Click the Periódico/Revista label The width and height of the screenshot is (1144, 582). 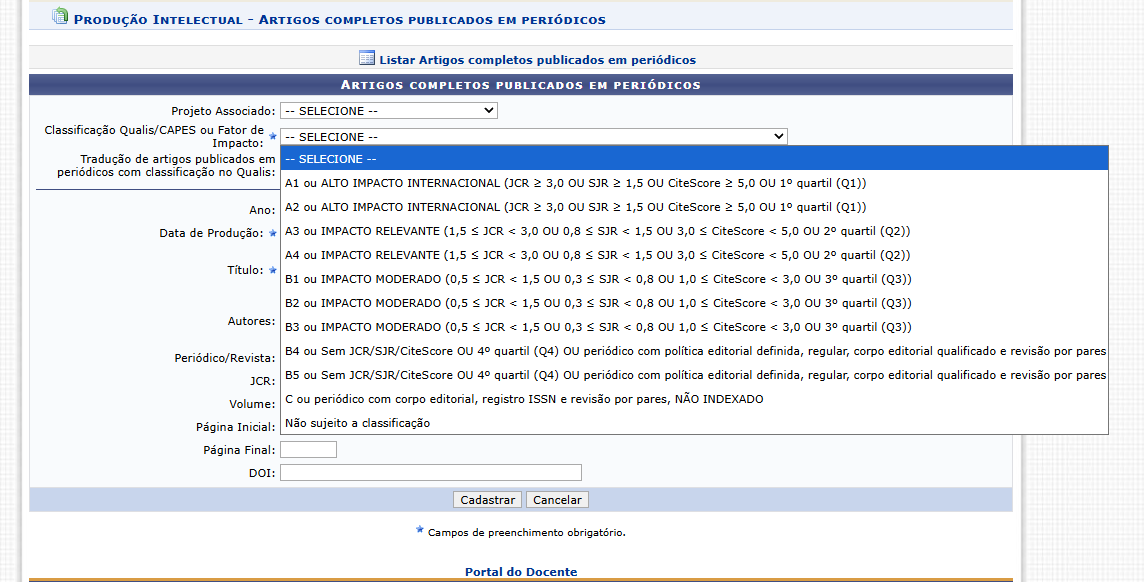tap(225, 358)
